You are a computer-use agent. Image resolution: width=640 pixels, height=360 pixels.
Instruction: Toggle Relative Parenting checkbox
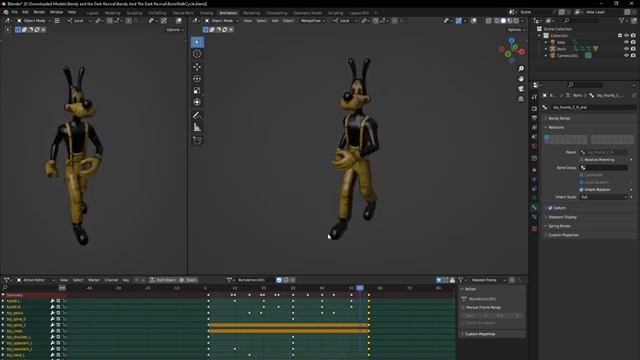pyautogui.click(x=581, y=160)
